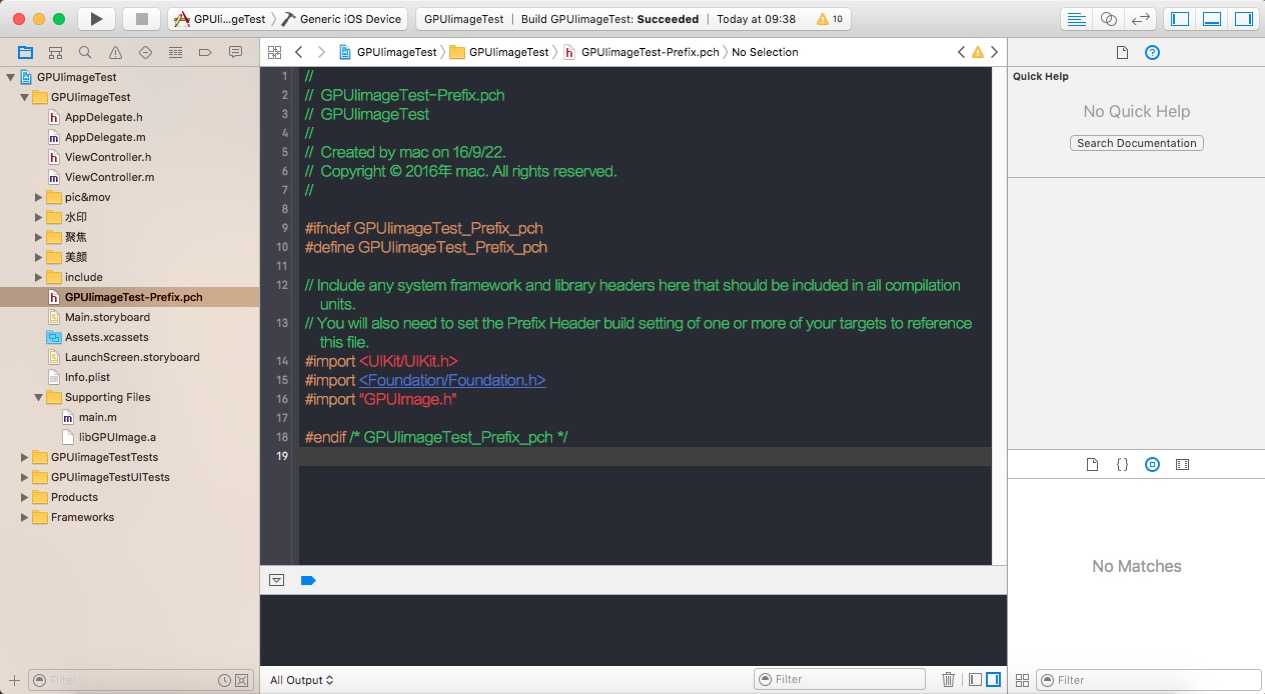1265x694 pixels.
Task: Show the Quick Help inspector
Action: click(x=1152, y=52)
